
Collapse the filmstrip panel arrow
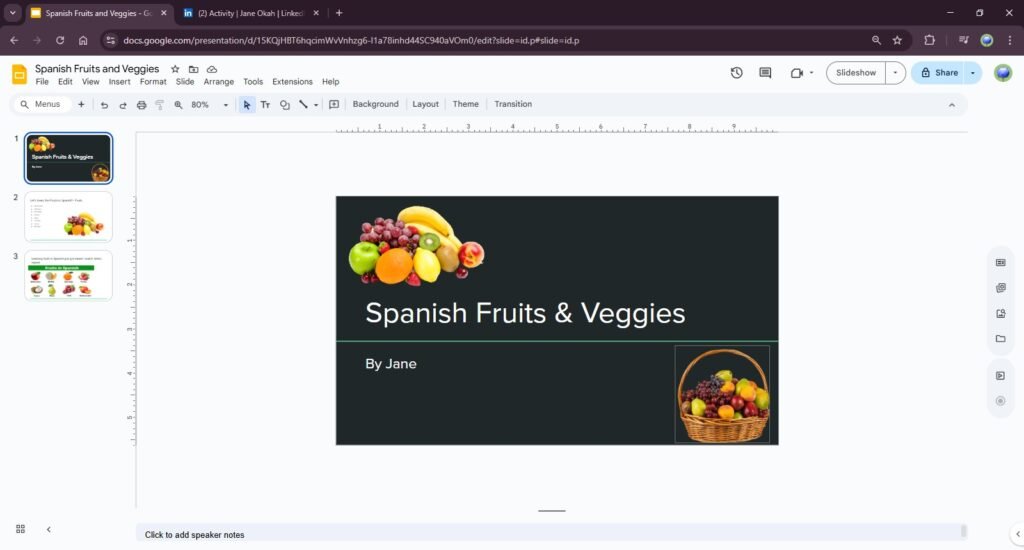pyautogui.click(x=48, y=529)
